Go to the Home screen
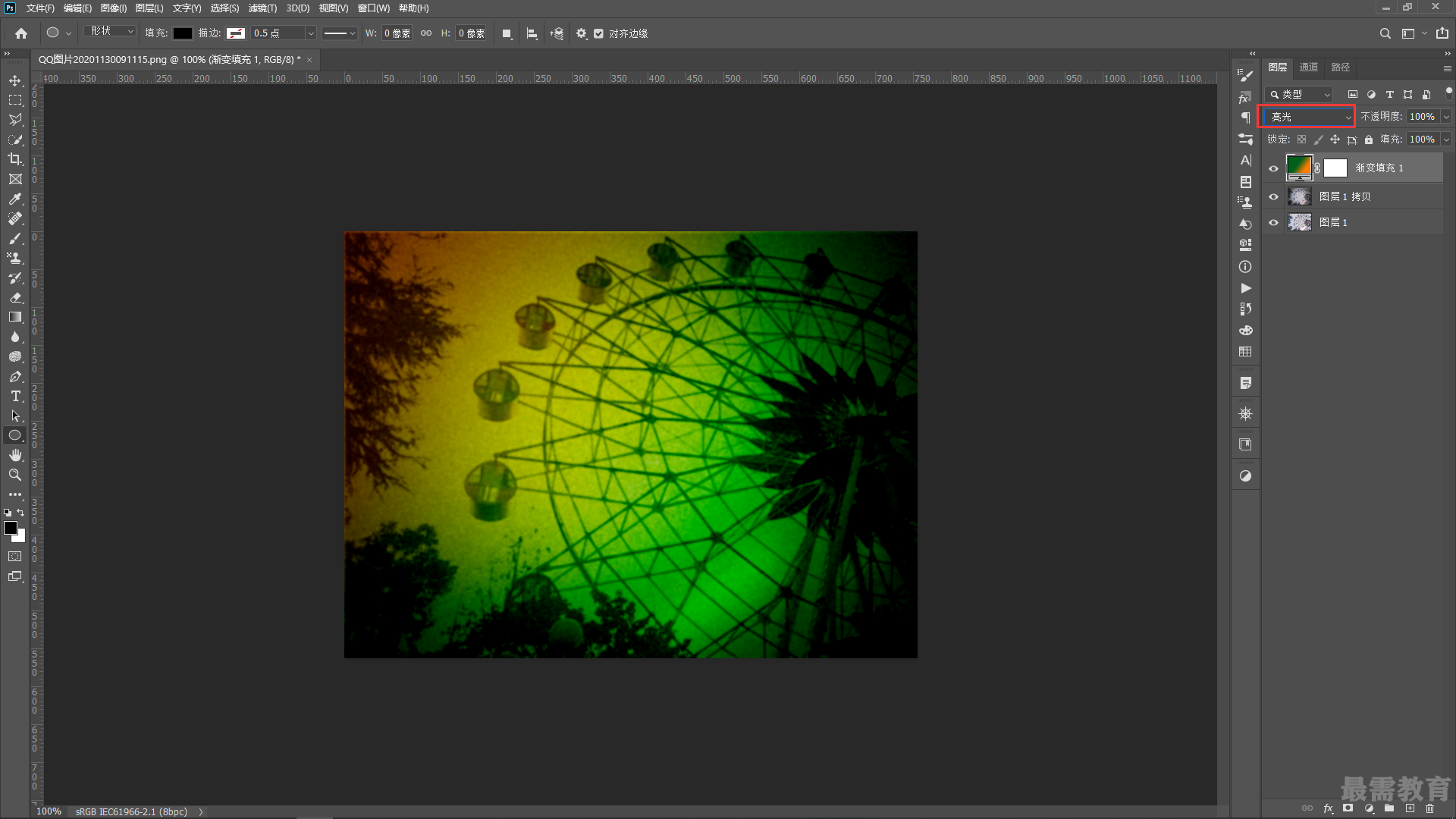 [x=21, y=33]
